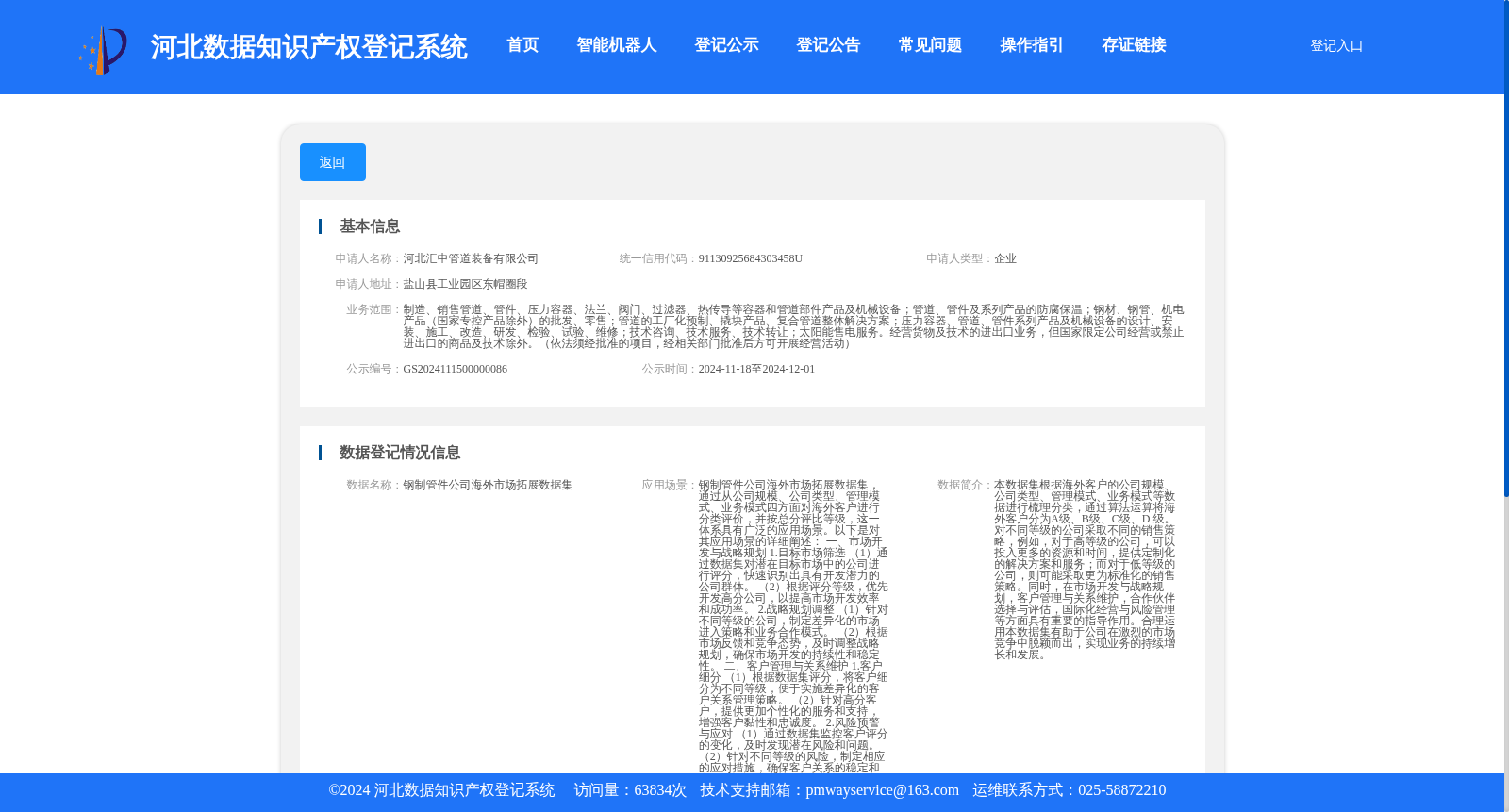This screenshot has height=812, width=1509.
Task: Open the 登记公示 menu item
Action: (726, 45)
